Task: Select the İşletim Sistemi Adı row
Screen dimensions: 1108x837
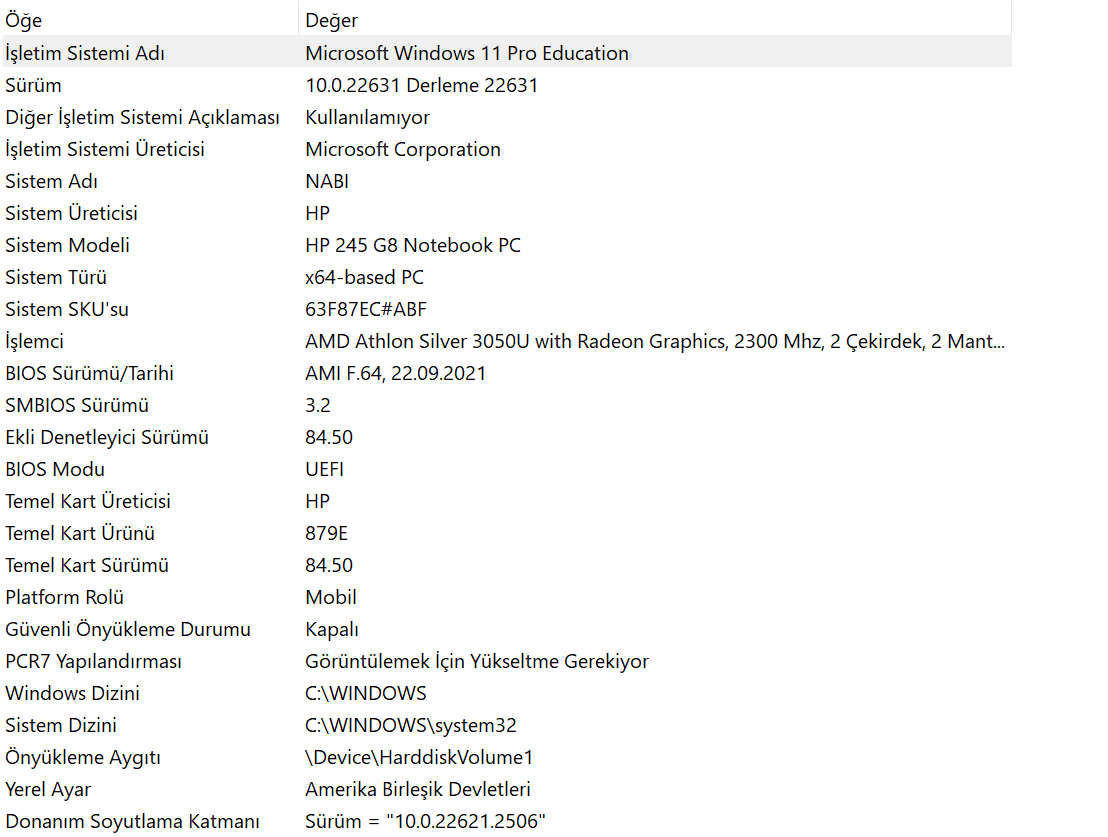Action: pos(507,53)
